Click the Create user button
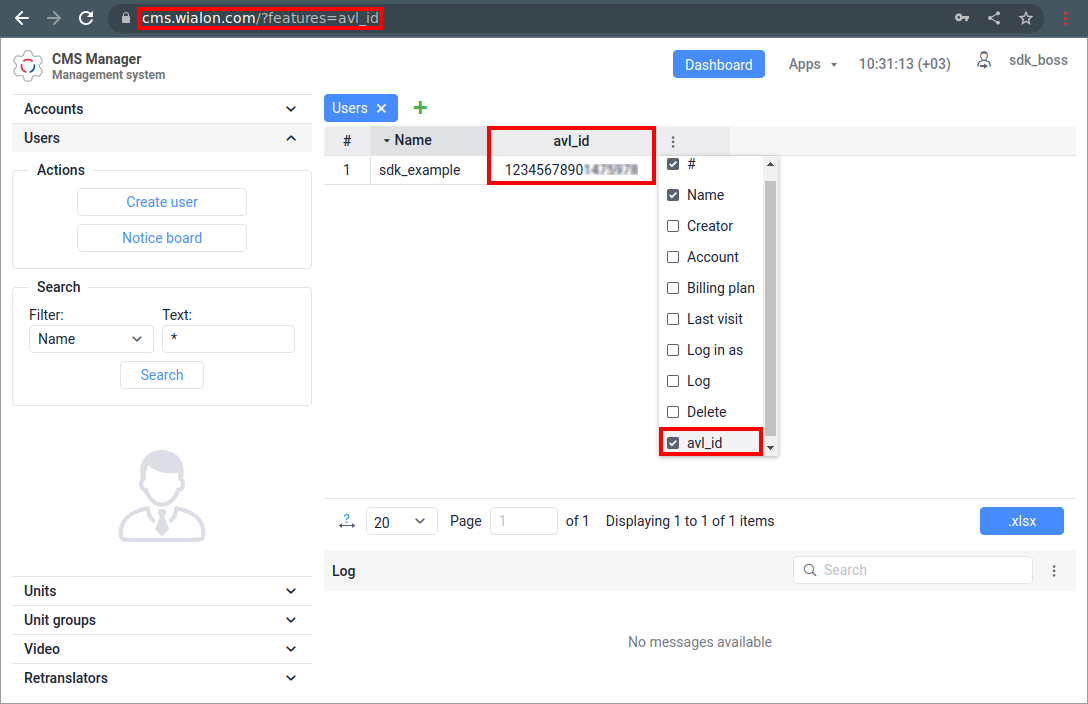Image resolution: width=1088 pixels, height=704 pixels. click(162, 202)
